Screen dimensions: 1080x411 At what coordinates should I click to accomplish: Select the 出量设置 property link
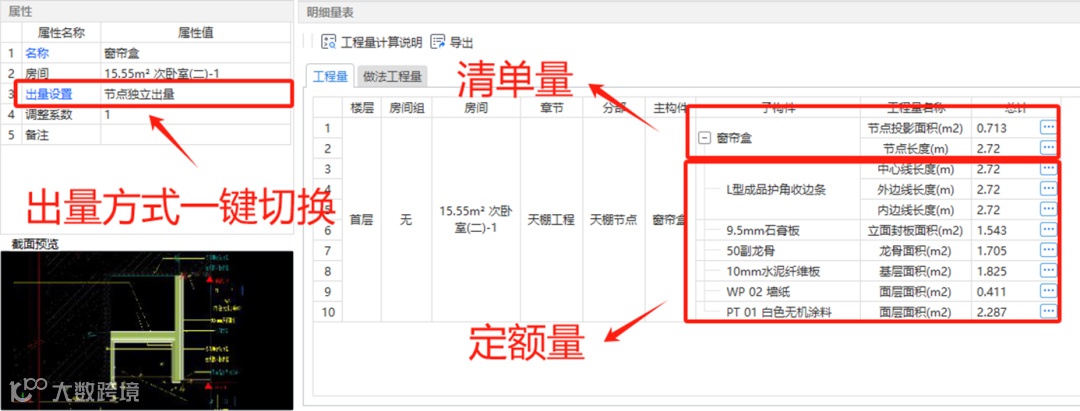[48, 94]
